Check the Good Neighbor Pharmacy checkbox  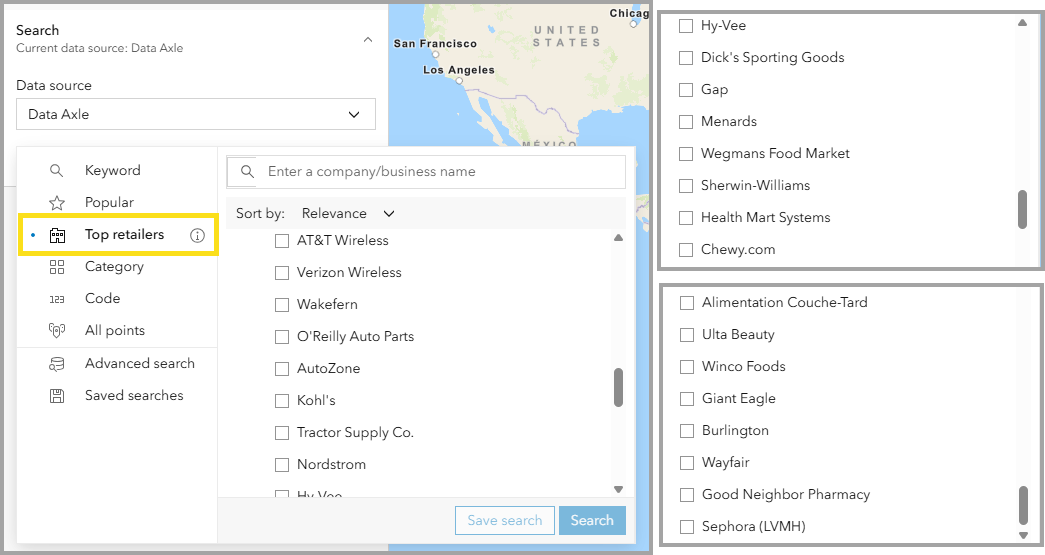click(686, 495)
